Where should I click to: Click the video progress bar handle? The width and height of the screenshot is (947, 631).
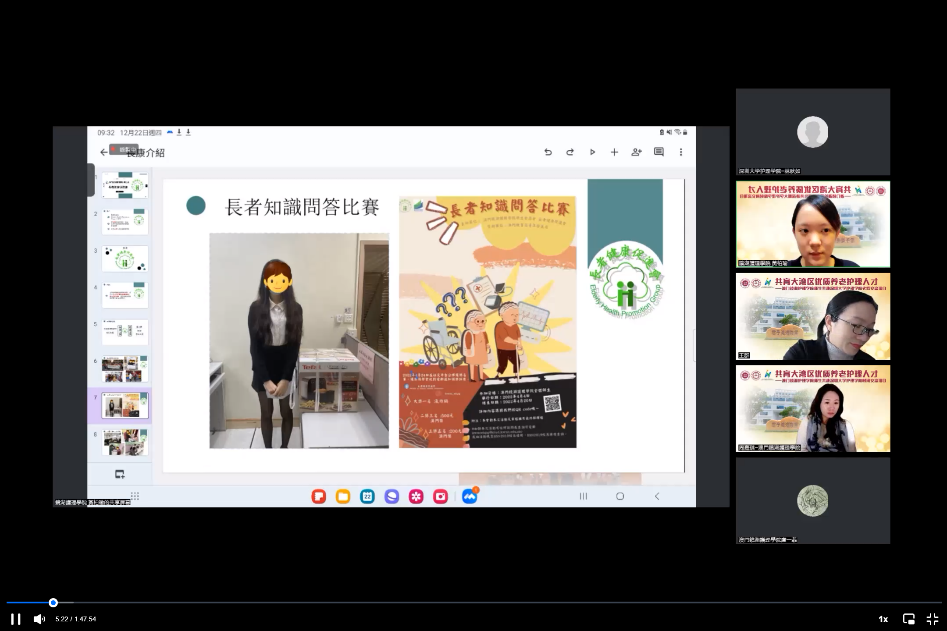pyautogui.click(x=53, y=603)
